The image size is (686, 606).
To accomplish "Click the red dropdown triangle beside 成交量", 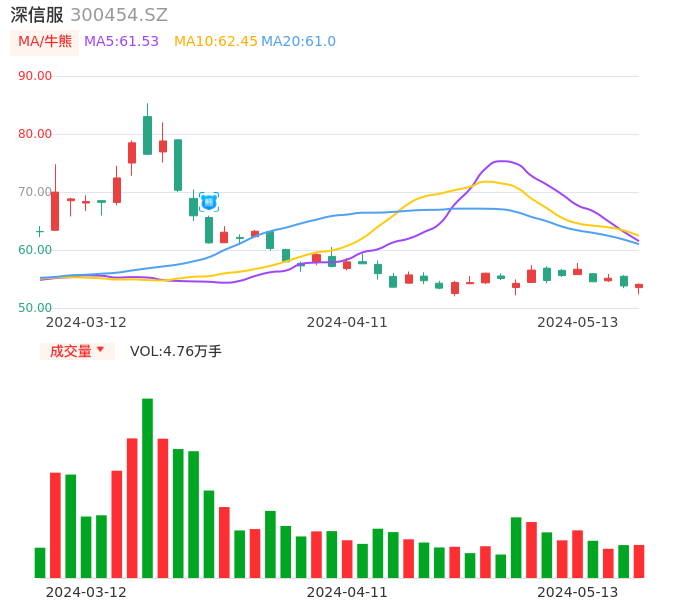I will (x=100, y=350).
